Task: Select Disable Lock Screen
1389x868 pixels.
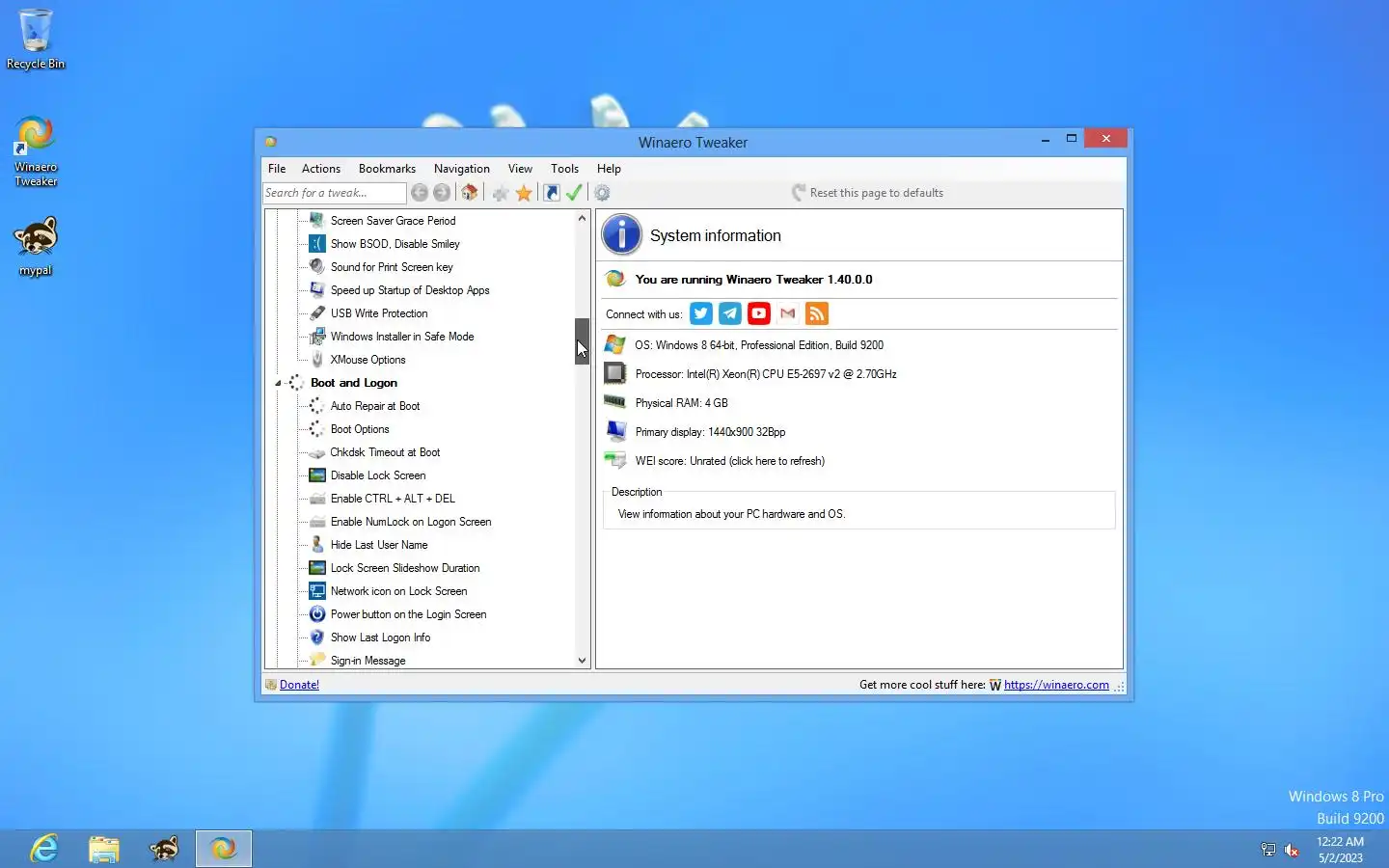Action: (377, 475)
